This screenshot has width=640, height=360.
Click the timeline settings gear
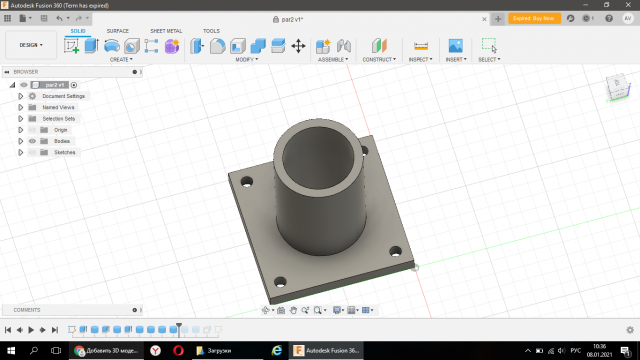click(630, 330)
